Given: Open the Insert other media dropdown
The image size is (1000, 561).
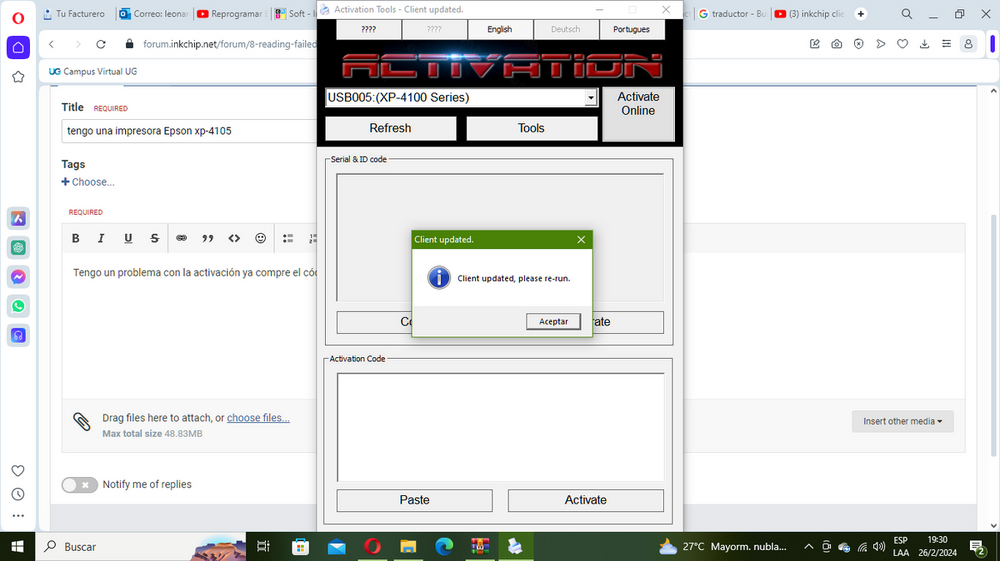Looking at the screenshot, I should point(902,421).
